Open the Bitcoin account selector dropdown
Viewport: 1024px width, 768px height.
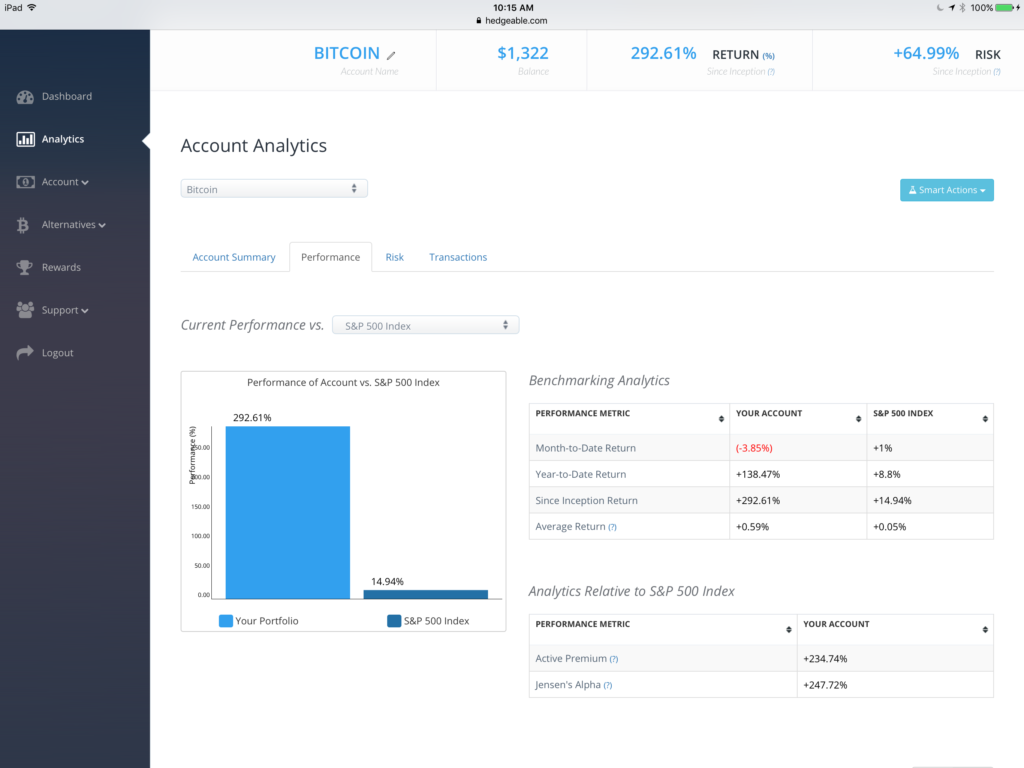tap(274, 189)
